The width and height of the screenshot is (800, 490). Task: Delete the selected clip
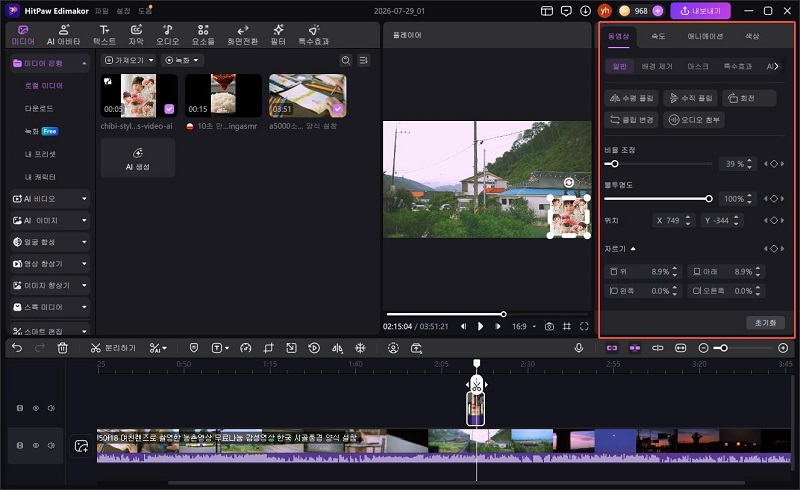point(62,348)
